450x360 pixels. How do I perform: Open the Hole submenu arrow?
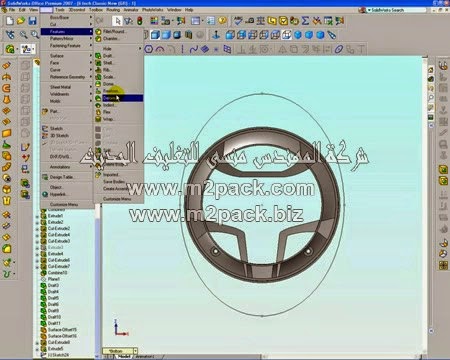[140, 49]
